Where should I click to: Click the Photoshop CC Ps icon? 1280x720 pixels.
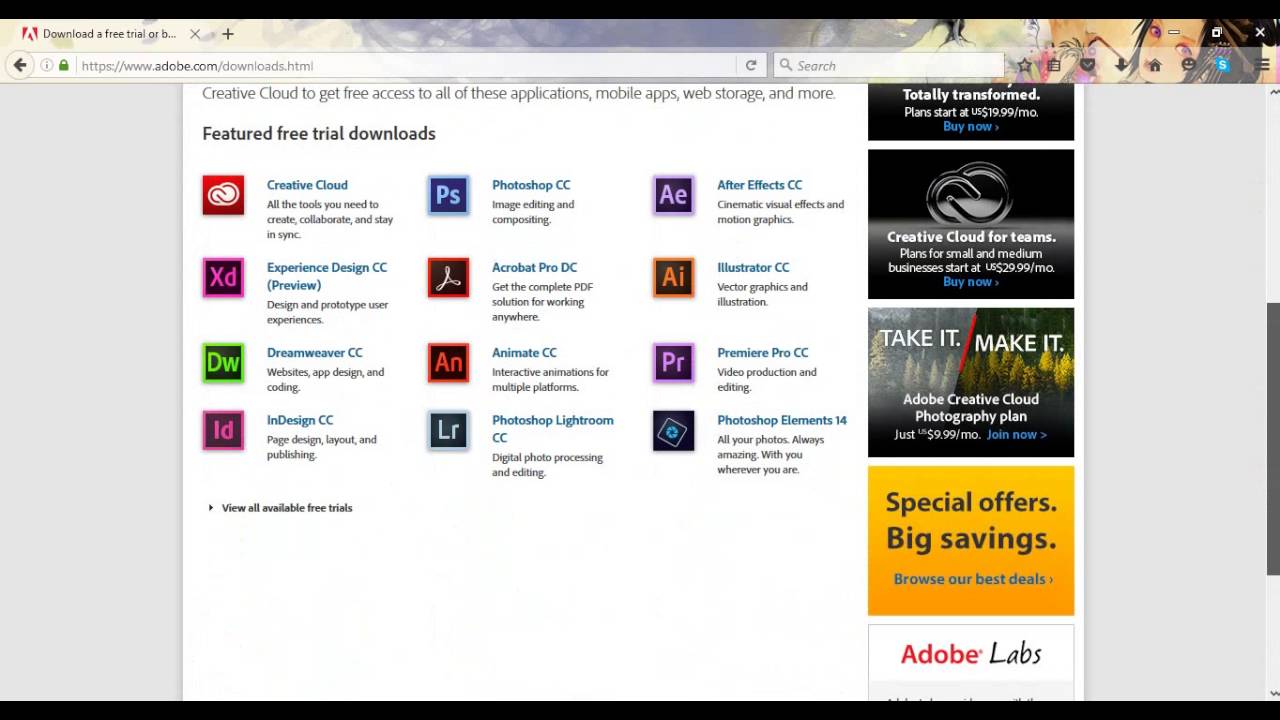coord(448,195)
